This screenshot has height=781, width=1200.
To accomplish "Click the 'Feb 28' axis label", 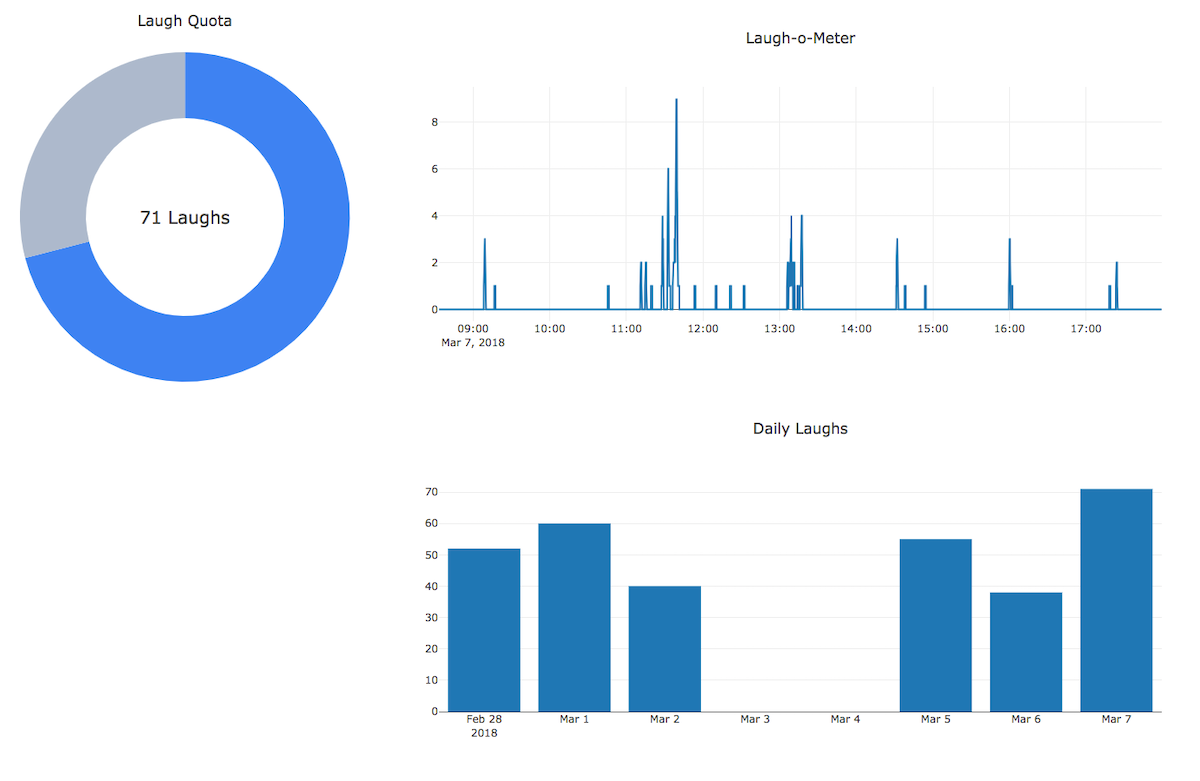I will pos(484,719).
